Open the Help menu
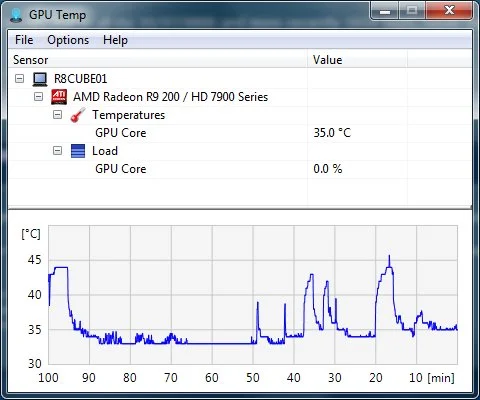 [115, 40]
